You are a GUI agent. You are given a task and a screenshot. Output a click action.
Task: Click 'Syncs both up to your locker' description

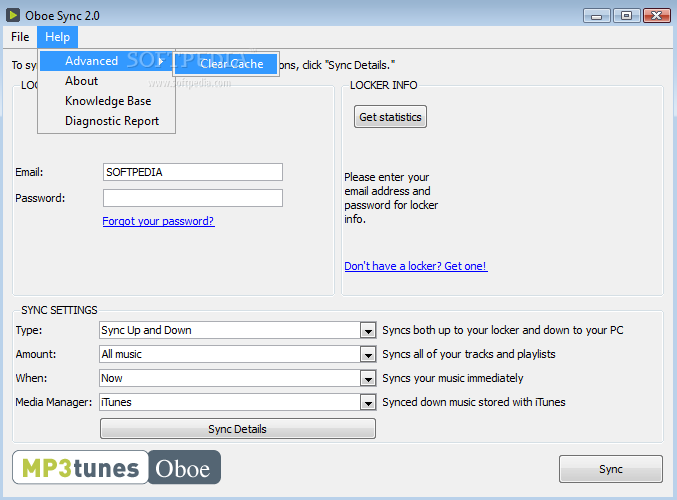pyautogui.click(x=503, y=330)
